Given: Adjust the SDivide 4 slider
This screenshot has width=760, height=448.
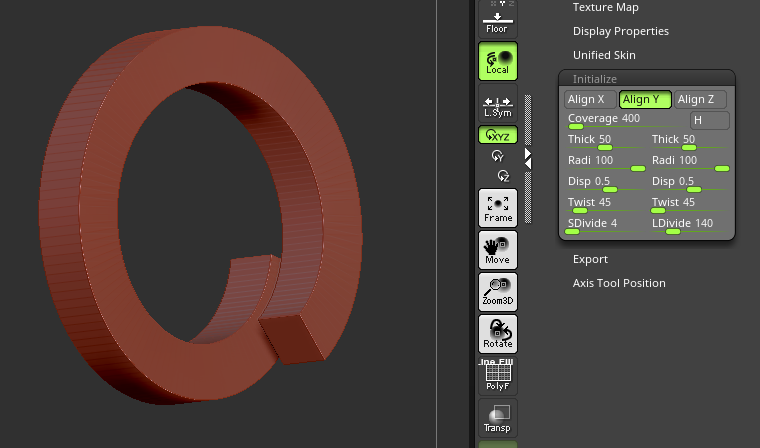Looking at the screenshot, I should (605, 226).
